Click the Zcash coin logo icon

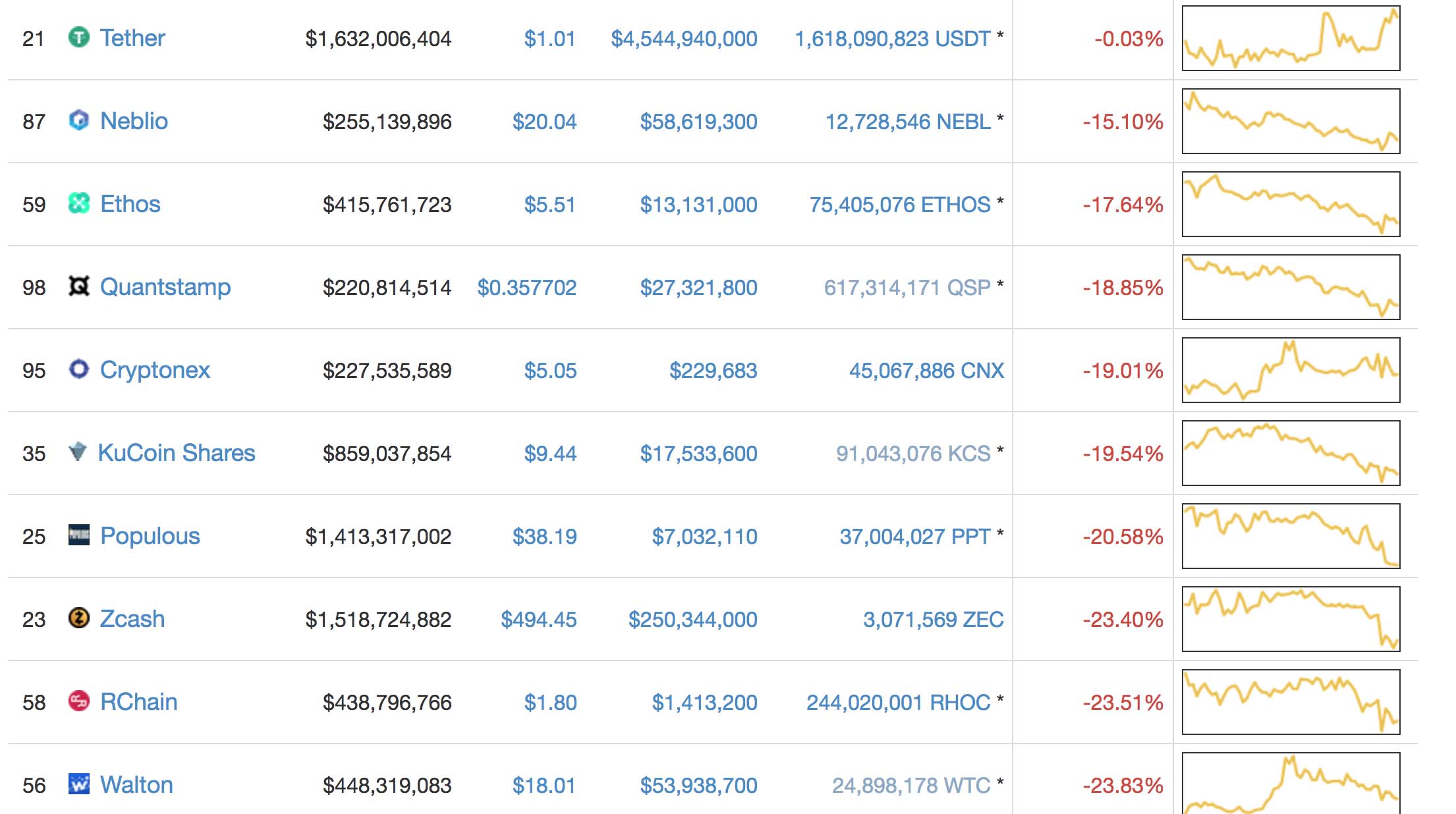point(78,618)
